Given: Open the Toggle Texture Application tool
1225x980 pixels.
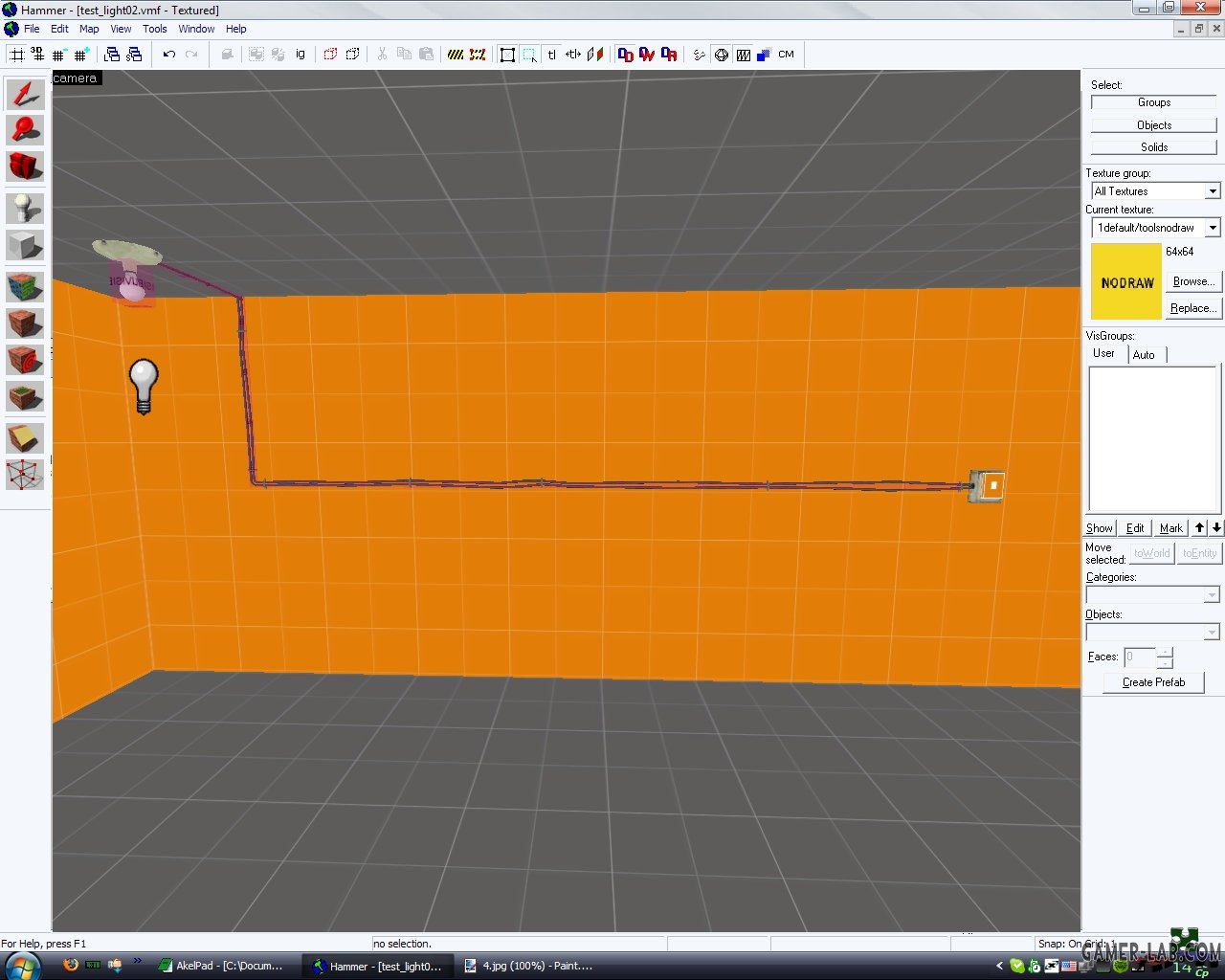Looking at the screenshot, I should pyautogui.click(x=25, y=286).
